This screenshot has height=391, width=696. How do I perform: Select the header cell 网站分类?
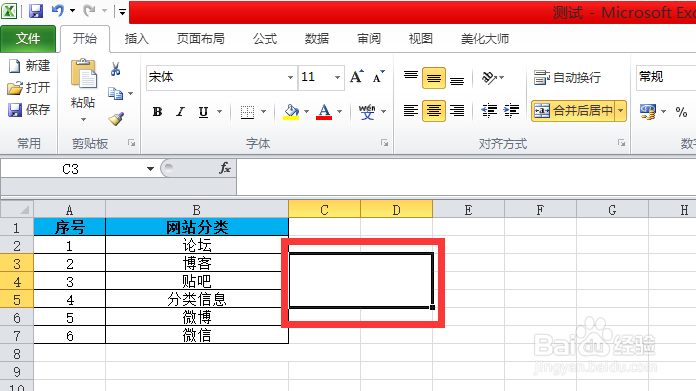[x=197, y=227]
